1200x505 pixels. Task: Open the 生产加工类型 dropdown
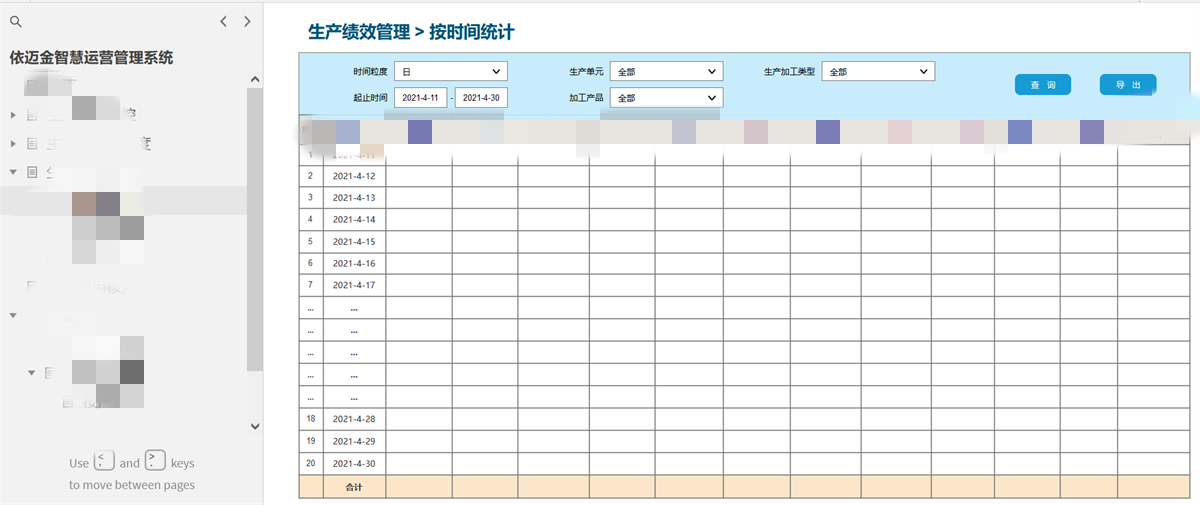coord(877,72)
